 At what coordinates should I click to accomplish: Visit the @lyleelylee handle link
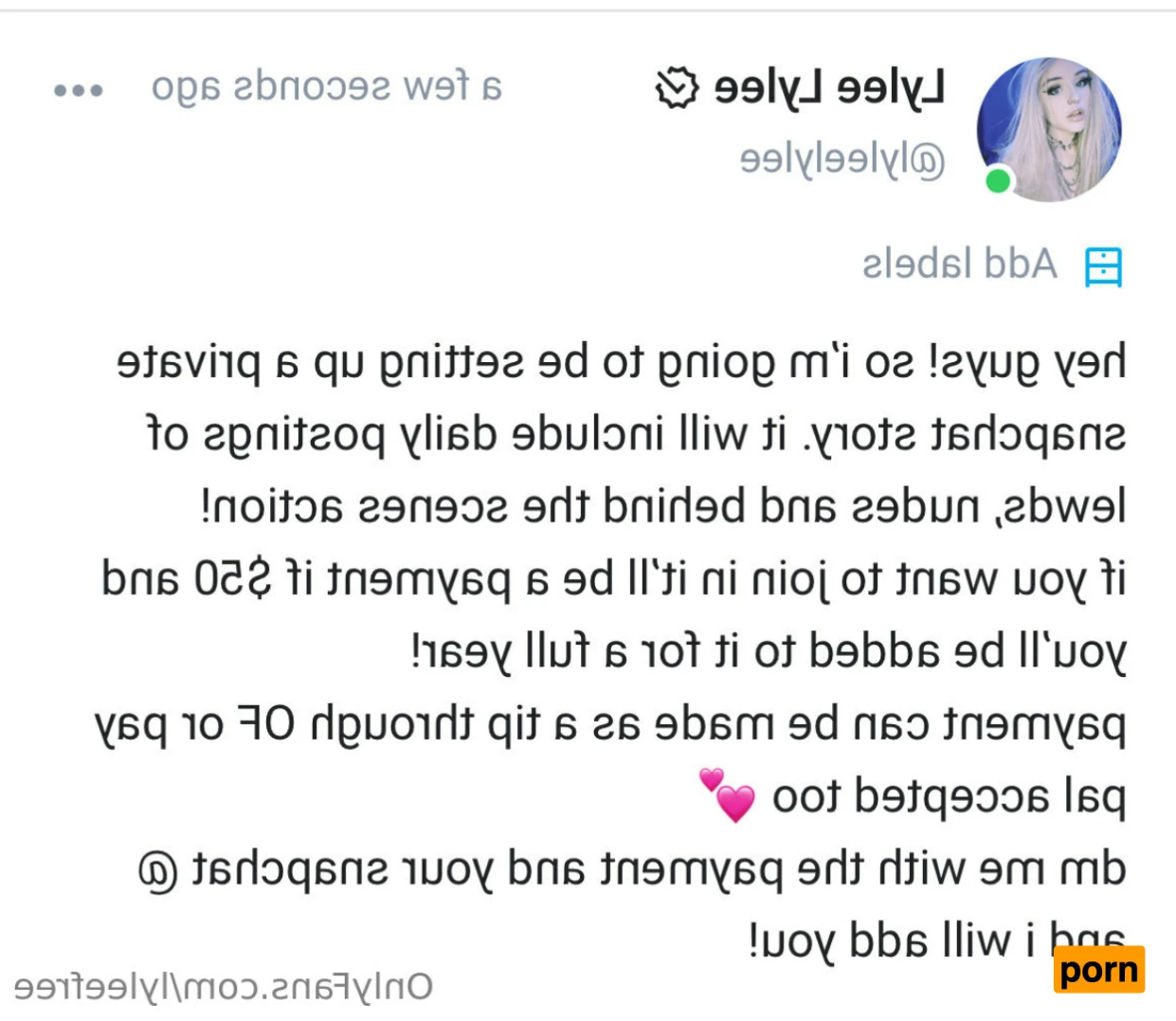pos(842,160)
